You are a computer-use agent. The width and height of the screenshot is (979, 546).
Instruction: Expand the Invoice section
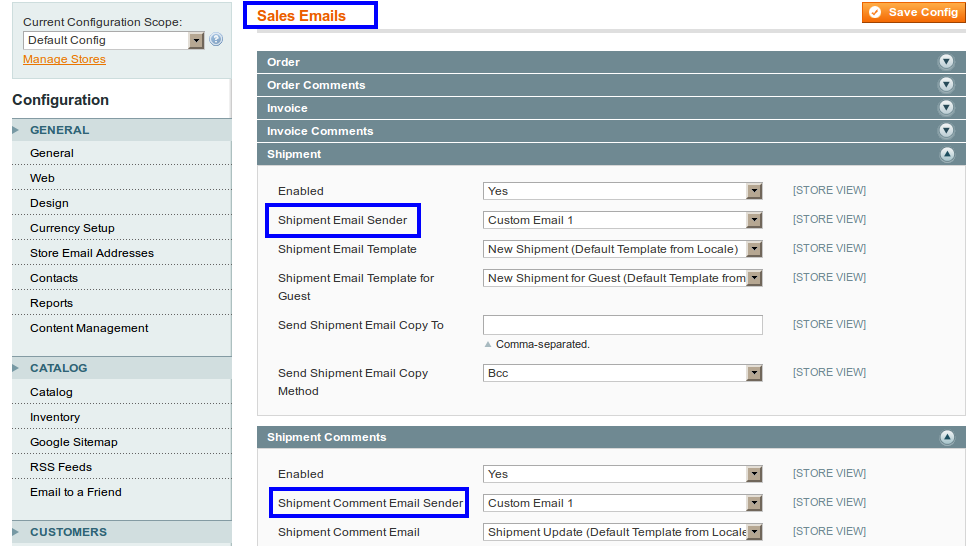coord(611,108)
